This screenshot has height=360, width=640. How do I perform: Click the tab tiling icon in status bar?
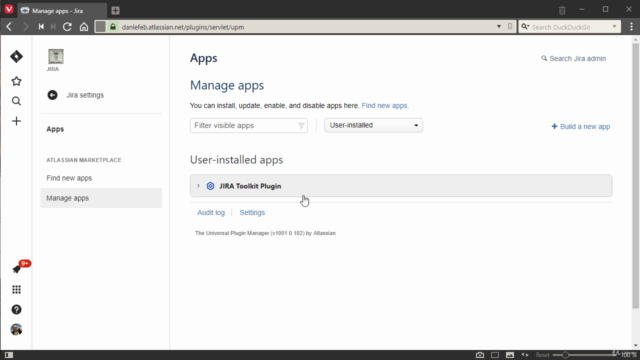495,355
